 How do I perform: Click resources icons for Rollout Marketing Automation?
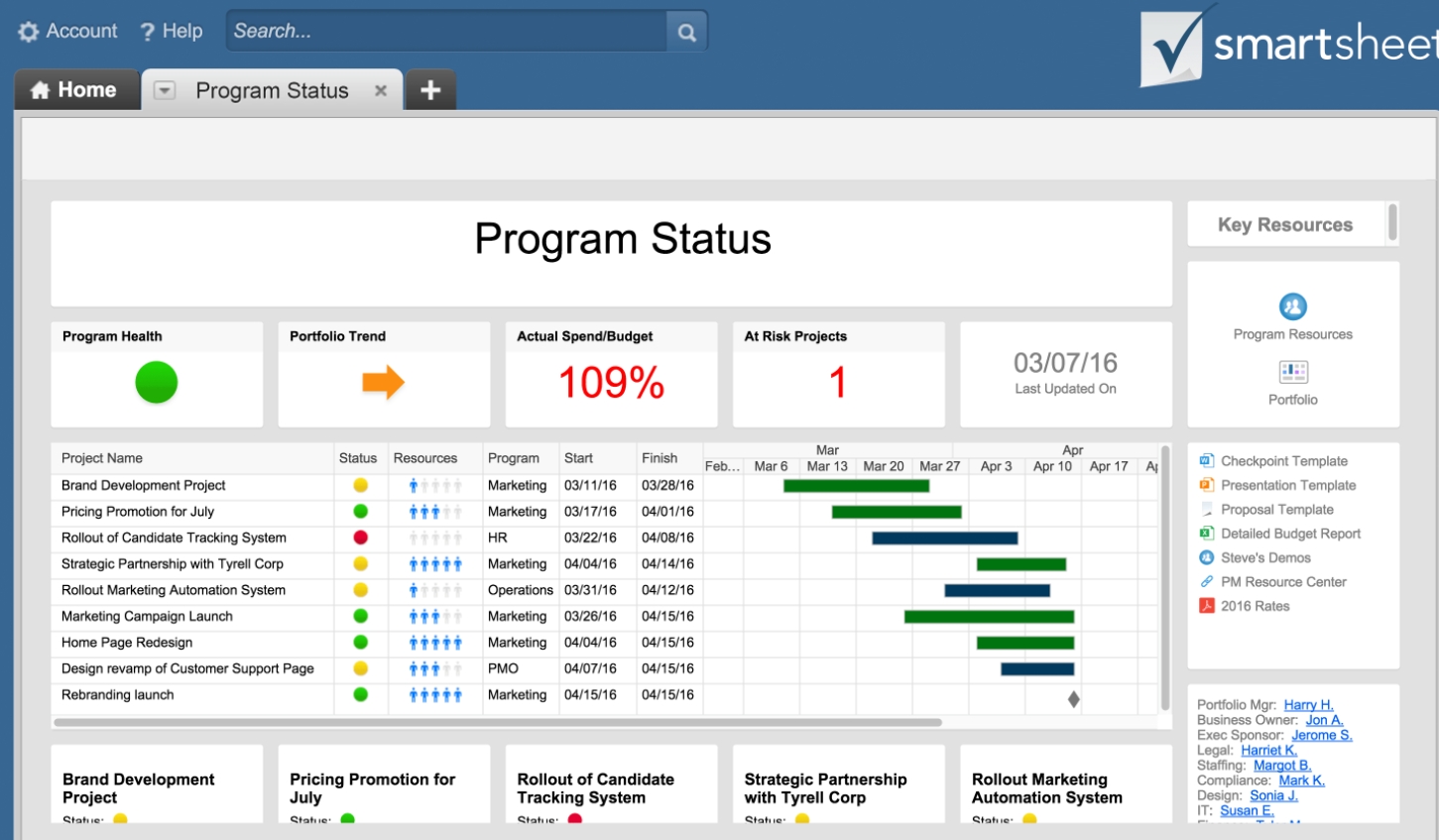435,590
